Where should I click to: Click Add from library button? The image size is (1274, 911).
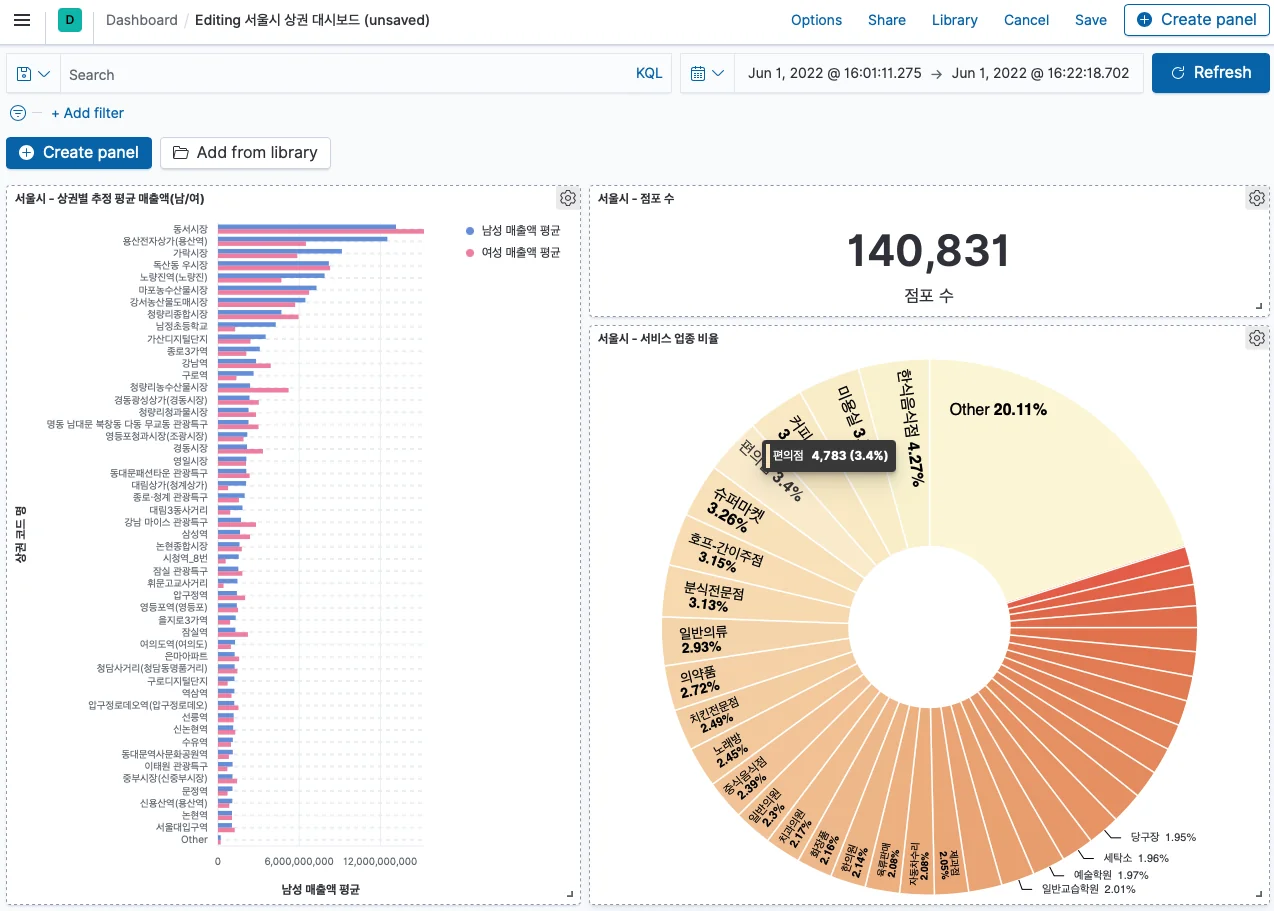[245, 152]
